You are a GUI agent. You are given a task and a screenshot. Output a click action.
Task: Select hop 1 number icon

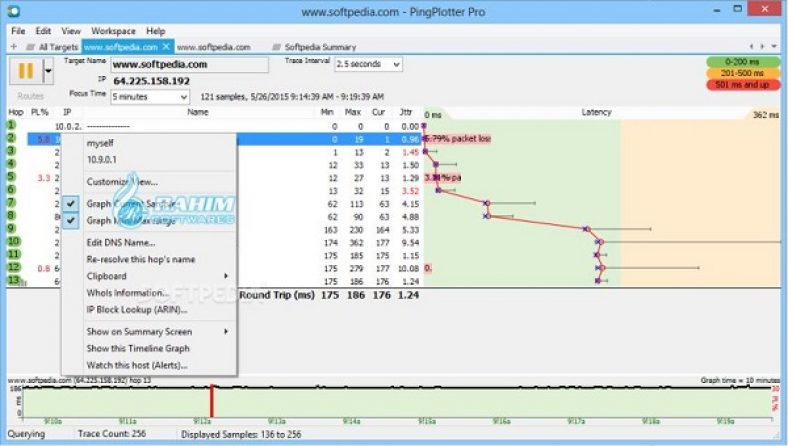click(x=12, y=125)
